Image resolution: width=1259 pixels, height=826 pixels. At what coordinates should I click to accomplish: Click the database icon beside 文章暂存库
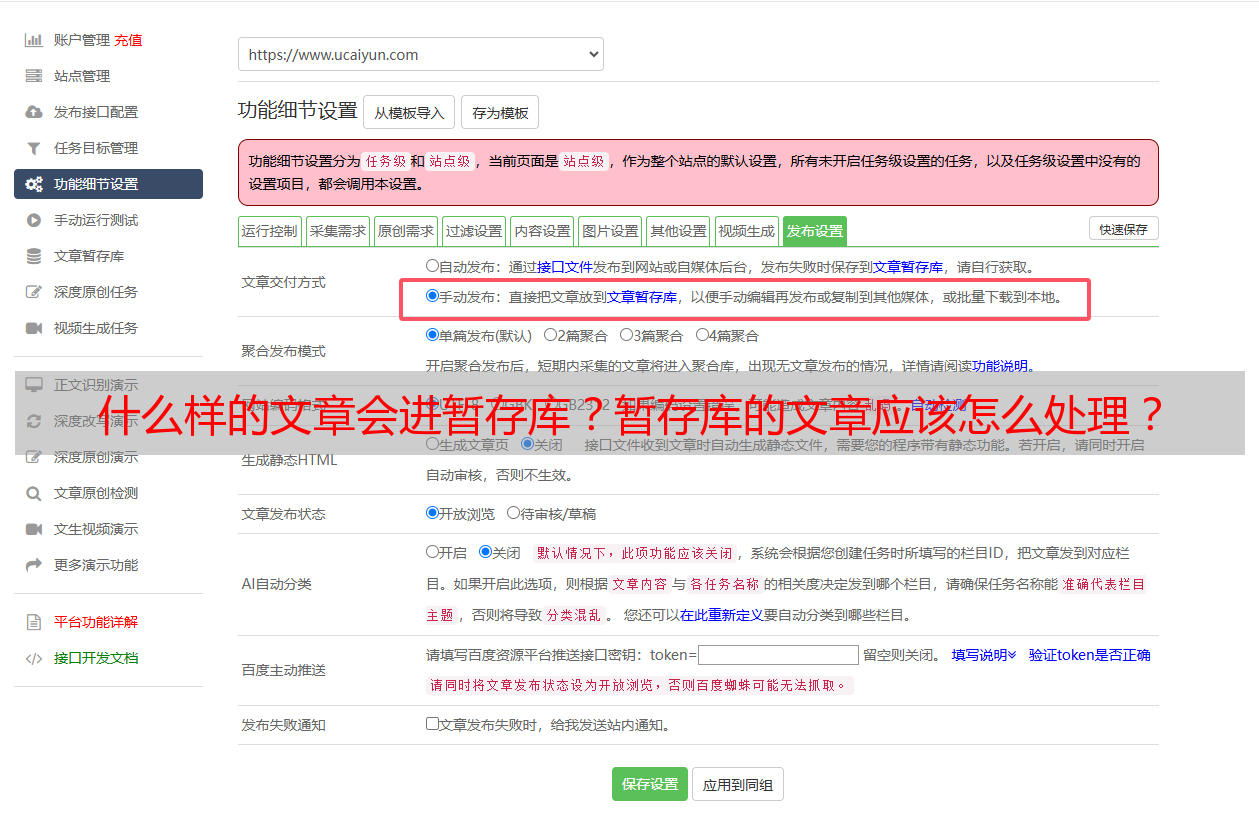point(34,256)
